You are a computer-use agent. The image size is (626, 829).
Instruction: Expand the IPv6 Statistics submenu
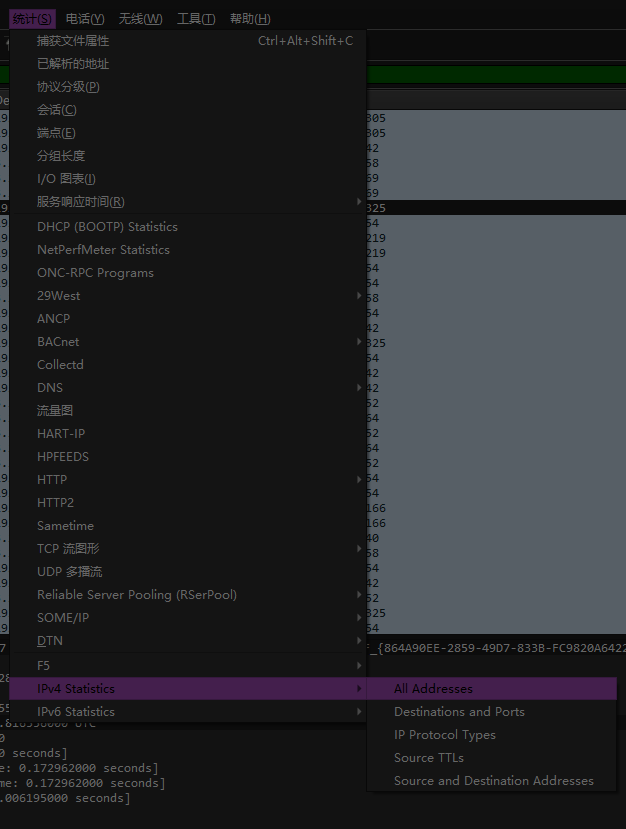click(x=76, y=712)
